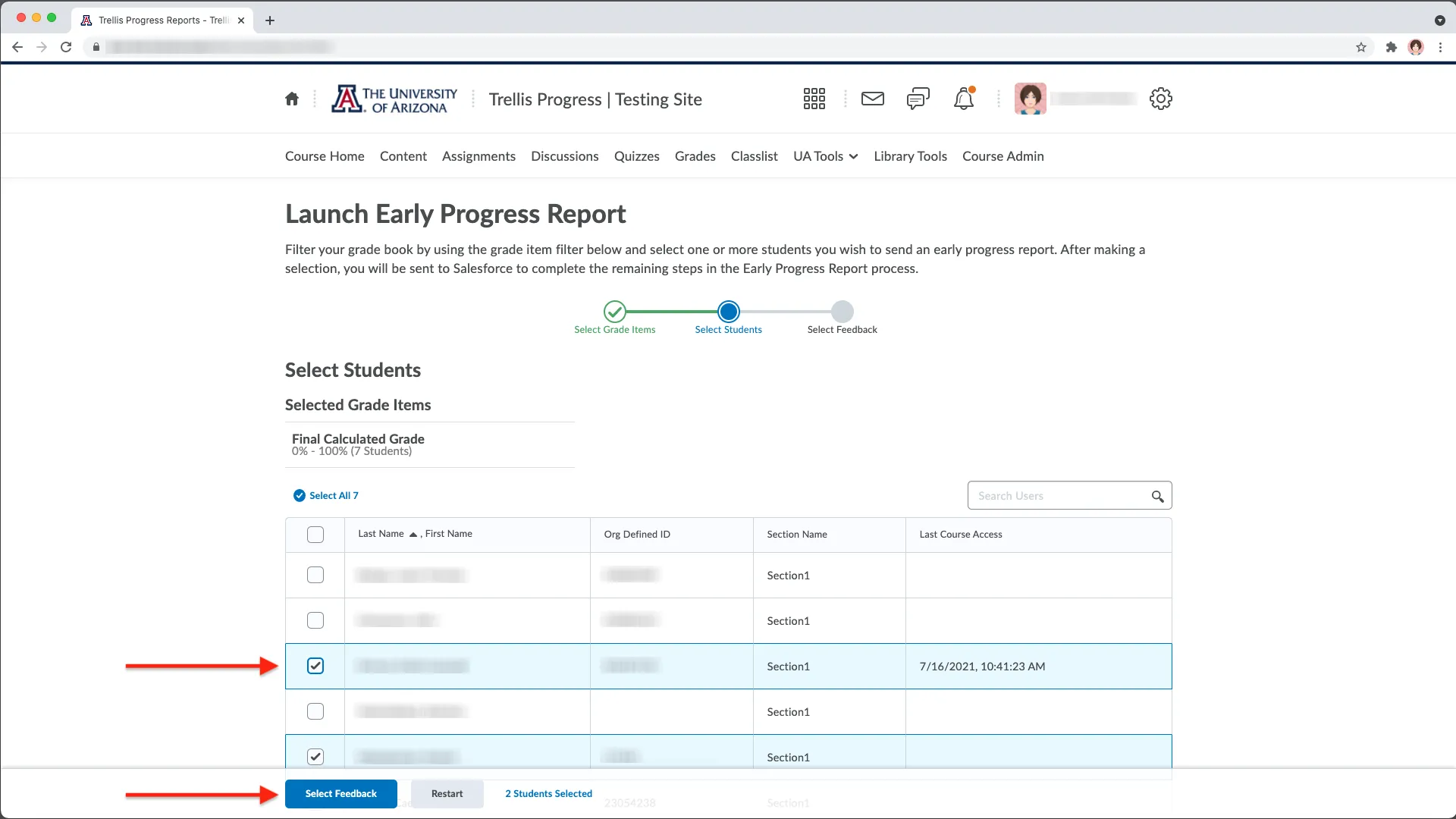
Task: Click the Select Grade Items step indicator
Action: [615, 311]
